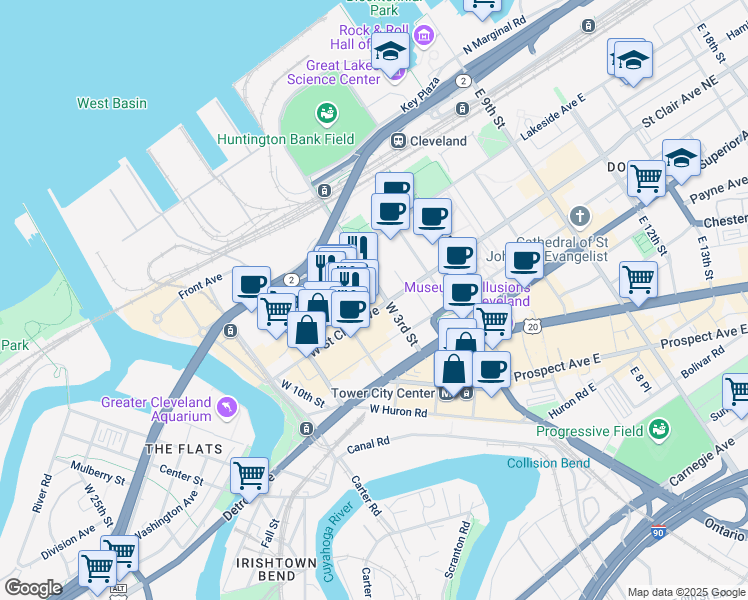Click the transit station icon on N Marginal Rd
Image resolution: width=748 pixels, height=600 pixels.
589,26
